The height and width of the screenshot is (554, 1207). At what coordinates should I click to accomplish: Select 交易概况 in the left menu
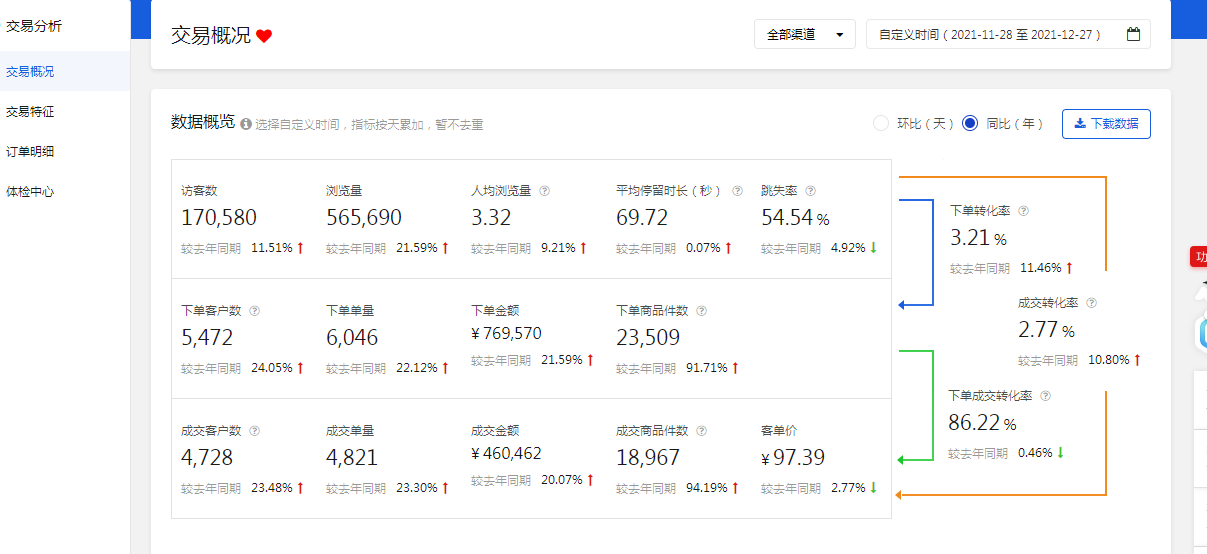tap(30, 72)
